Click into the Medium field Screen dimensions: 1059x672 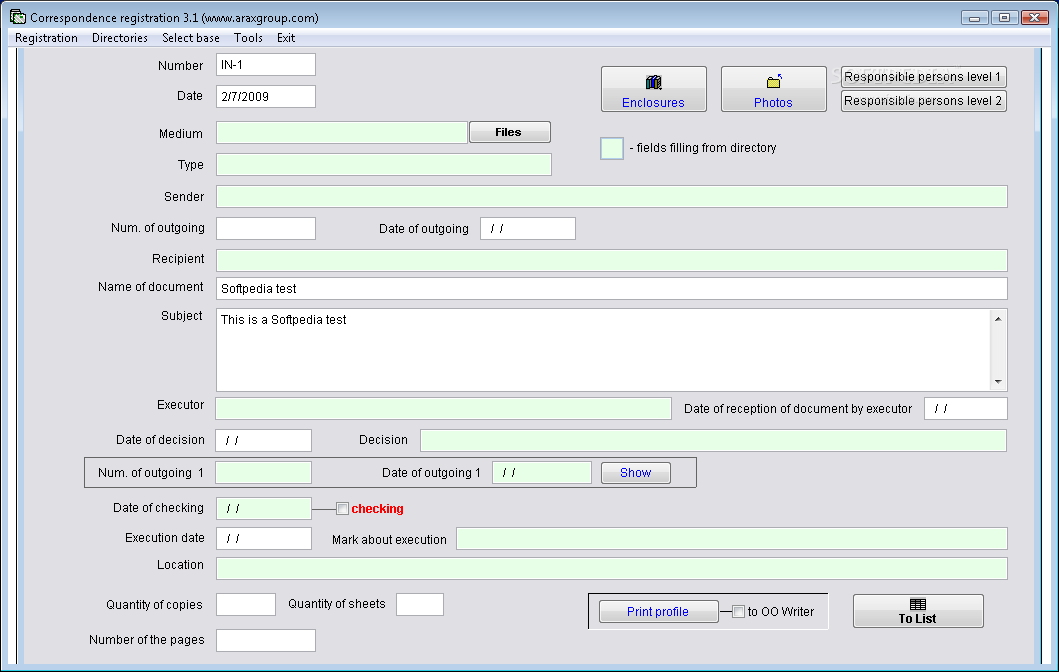pyautogui.click(x=342, y=132)
